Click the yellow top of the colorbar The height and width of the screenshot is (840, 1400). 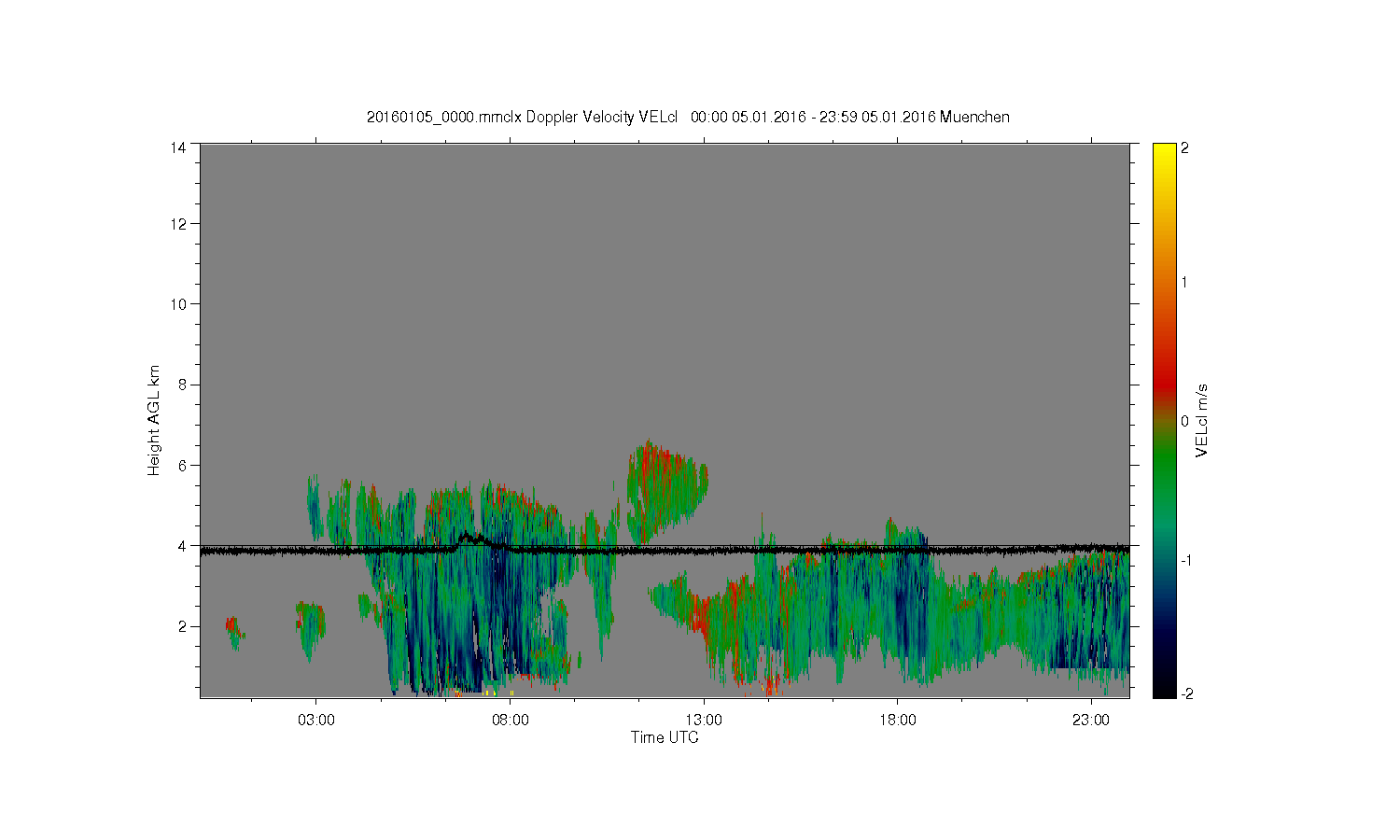coord(1164,153)
